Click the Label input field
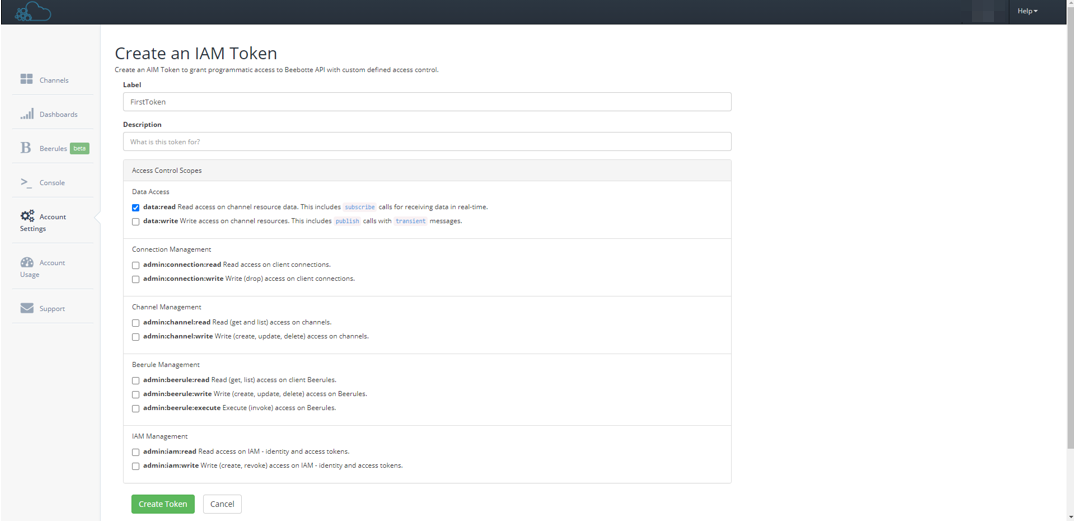Screen dimensions: 1074x521 pyautogui.click(x=427, y=101)
